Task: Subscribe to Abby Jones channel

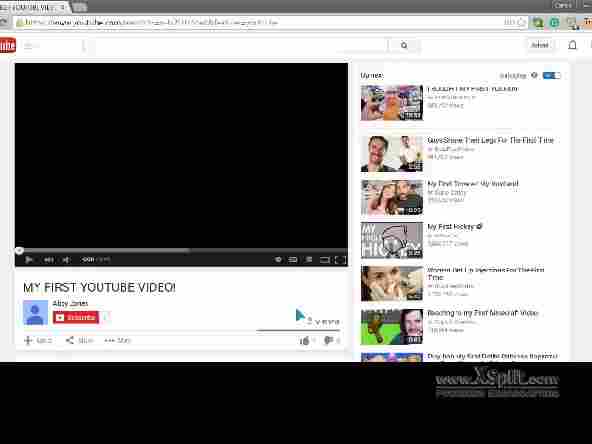Action: 76,318
